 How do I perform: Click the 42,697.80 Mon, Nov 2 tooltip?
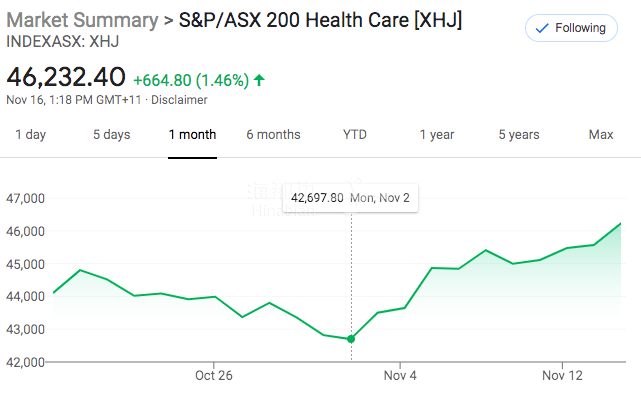point(350,198)
